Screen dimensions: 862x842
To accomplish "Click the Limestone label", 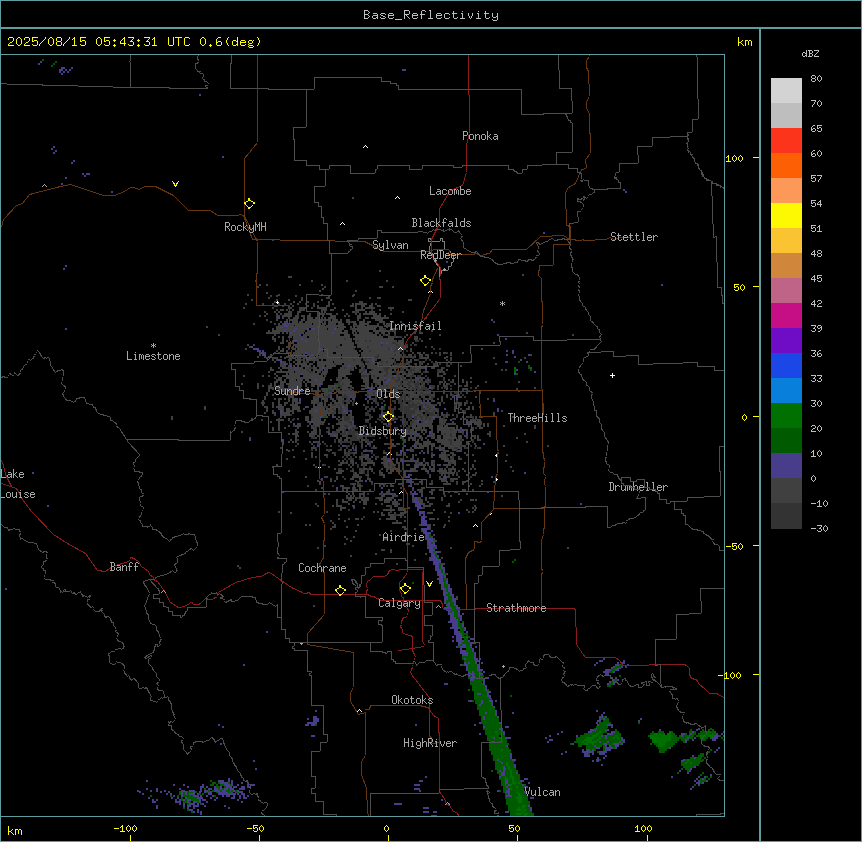I will pyautogui.click(x=153, y=356).
